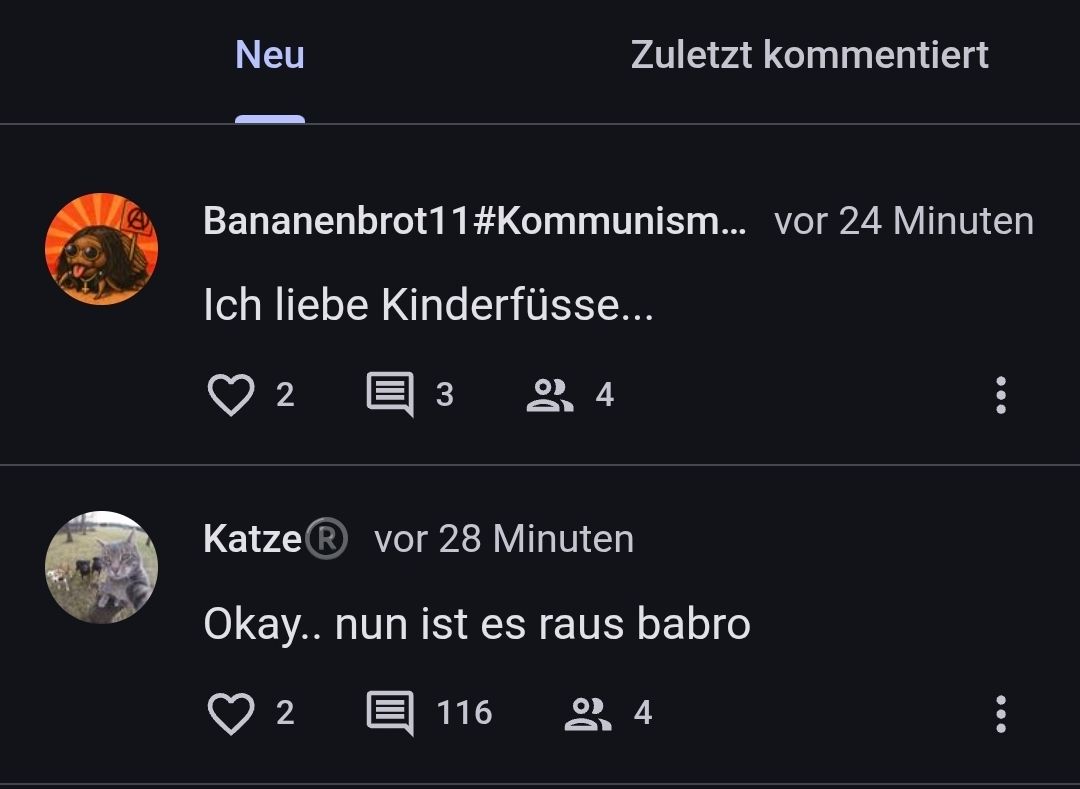Click the "vor 28 Minuten" timestamp
The height and width of the screenshot is (789, 1080).
(504, 540)
